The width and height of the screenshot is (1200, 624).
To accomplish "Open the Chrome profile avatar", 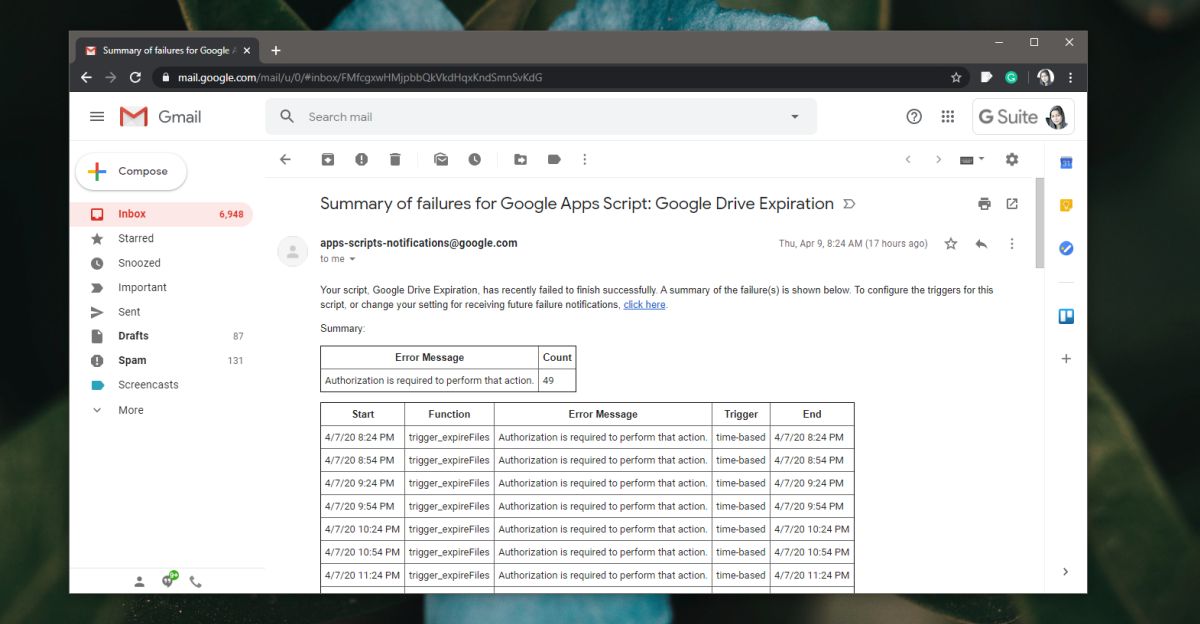I will pyautogui.click(x=1046, y=77).
